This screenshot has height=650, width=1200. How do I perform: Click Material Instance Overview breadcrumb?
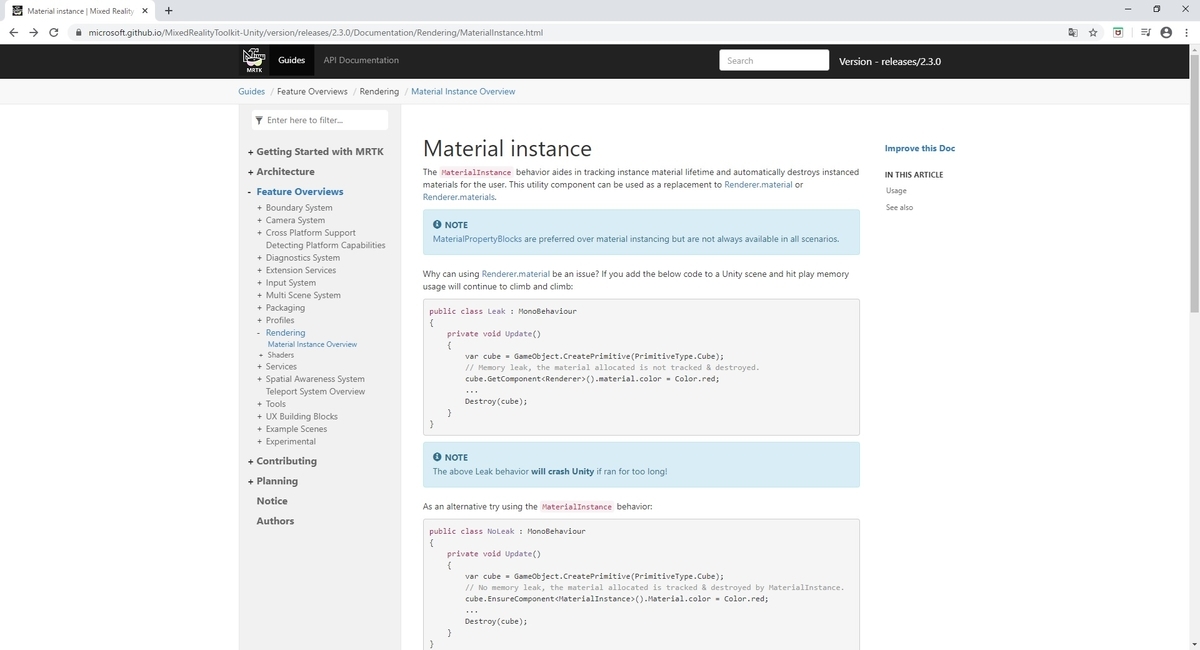(x=463, y=91)
